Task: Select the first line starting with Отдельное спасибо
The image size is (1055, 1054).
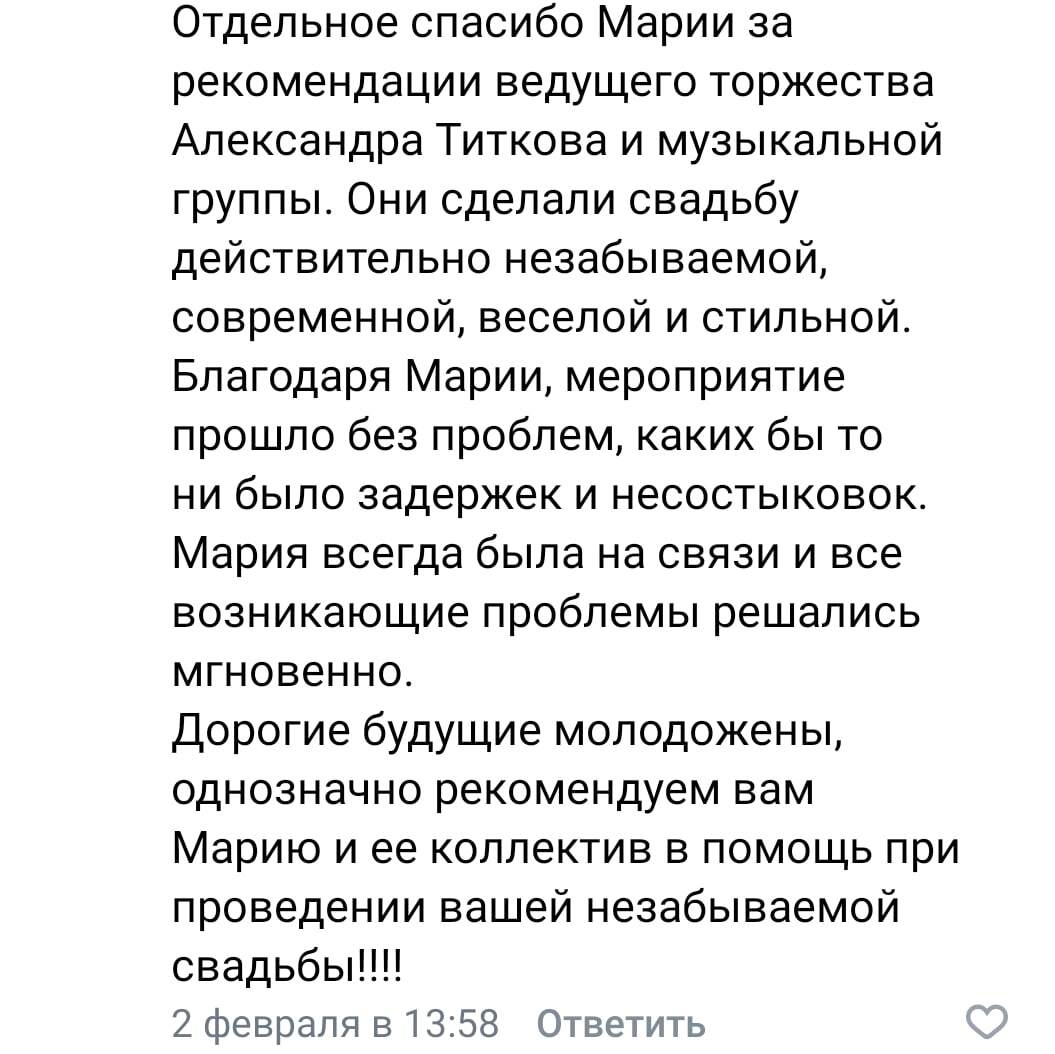Action: point(482,24)
